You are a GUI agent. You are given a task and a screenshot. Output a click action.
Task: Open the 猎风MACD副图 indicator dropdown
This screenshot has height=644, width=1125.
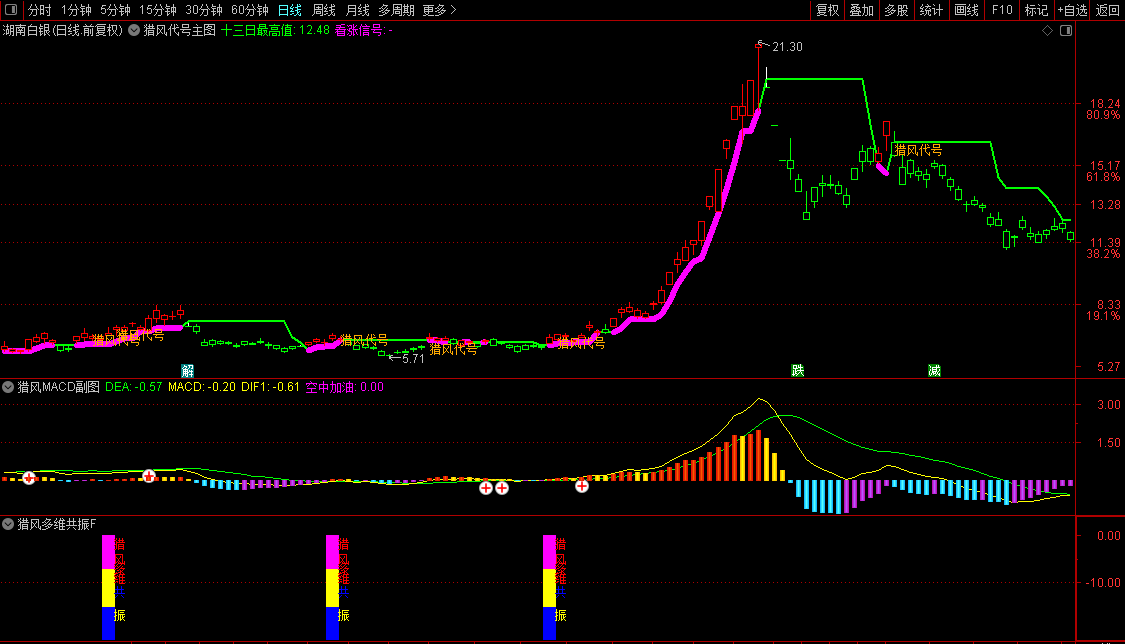coord(8,387)
